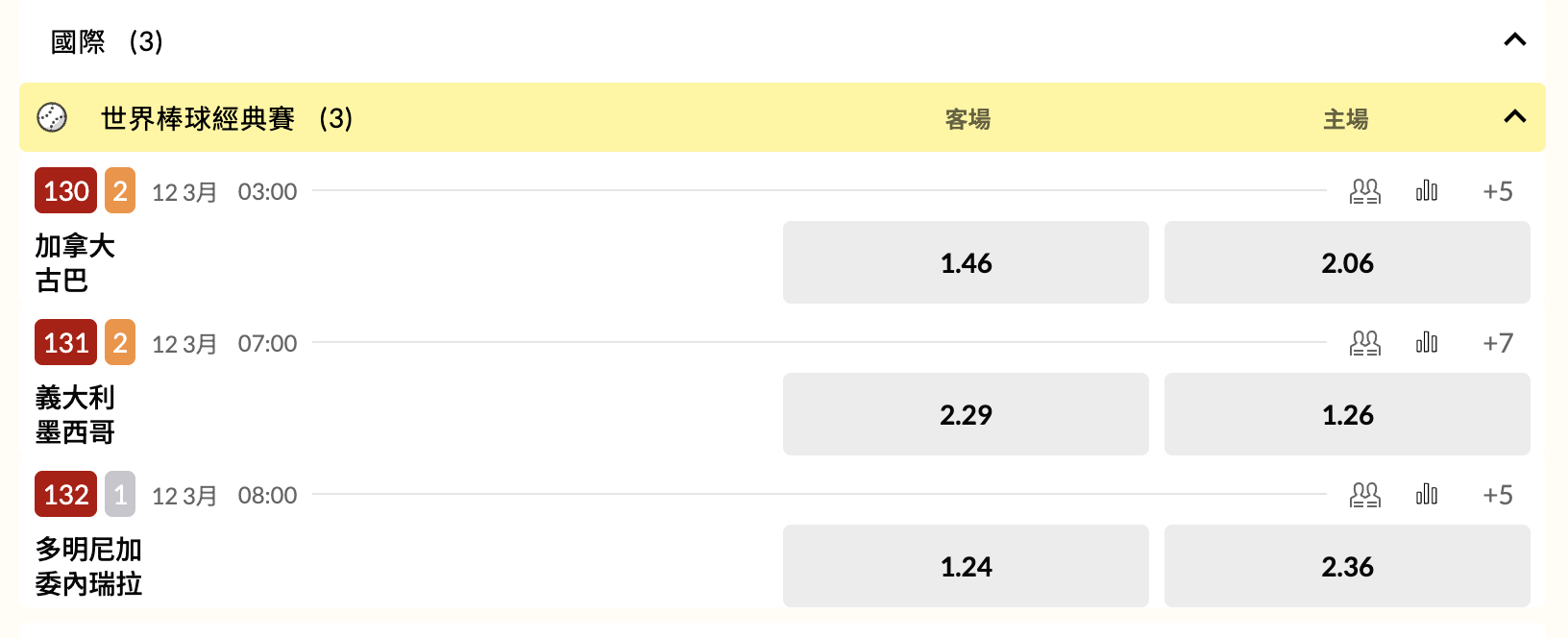
Task: Expand +7 more markets for 義大利 vs 墨西哥
Action: (x=1497, y=343)
